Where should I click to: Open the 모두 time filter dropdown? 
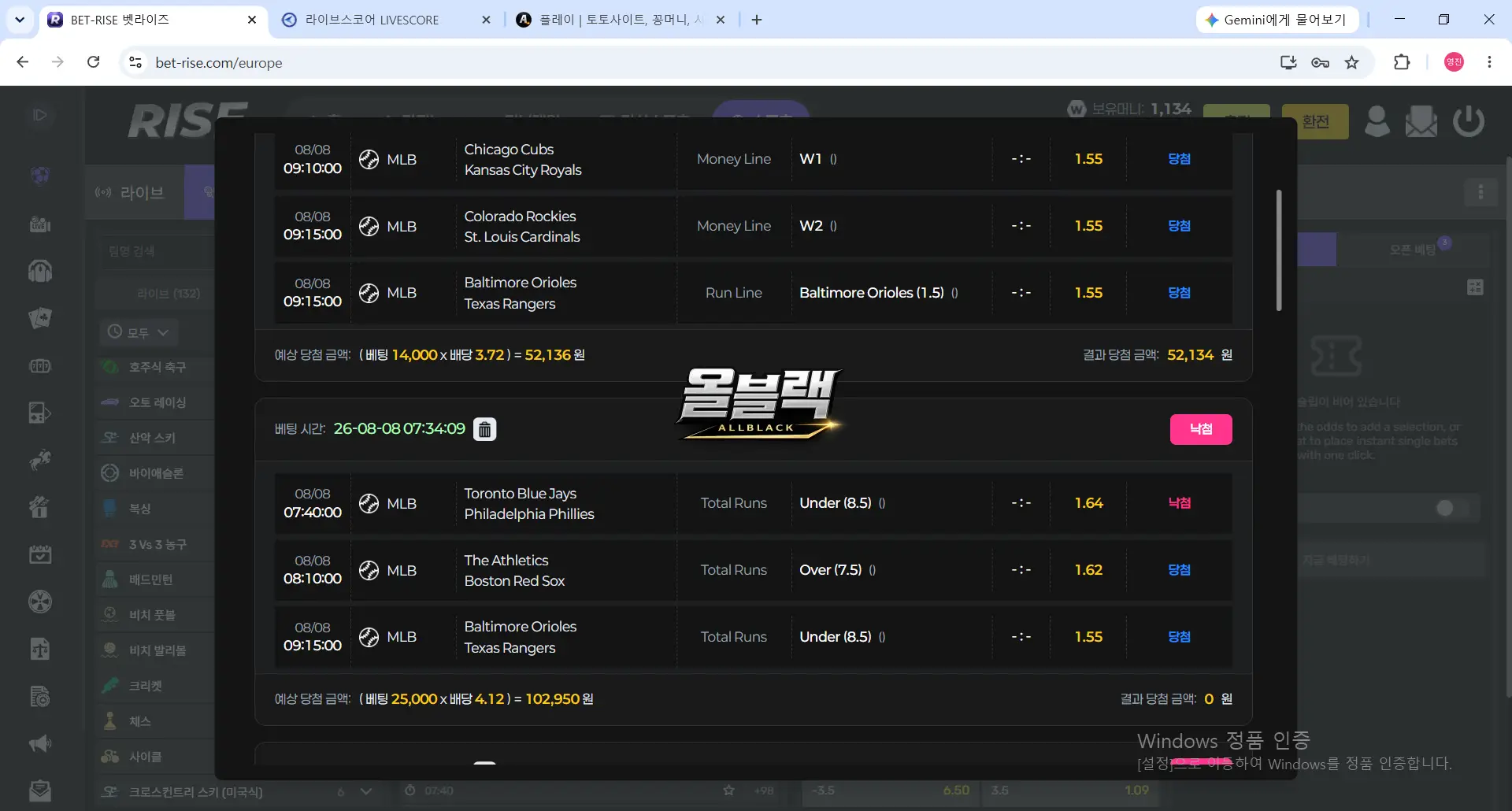139,332
